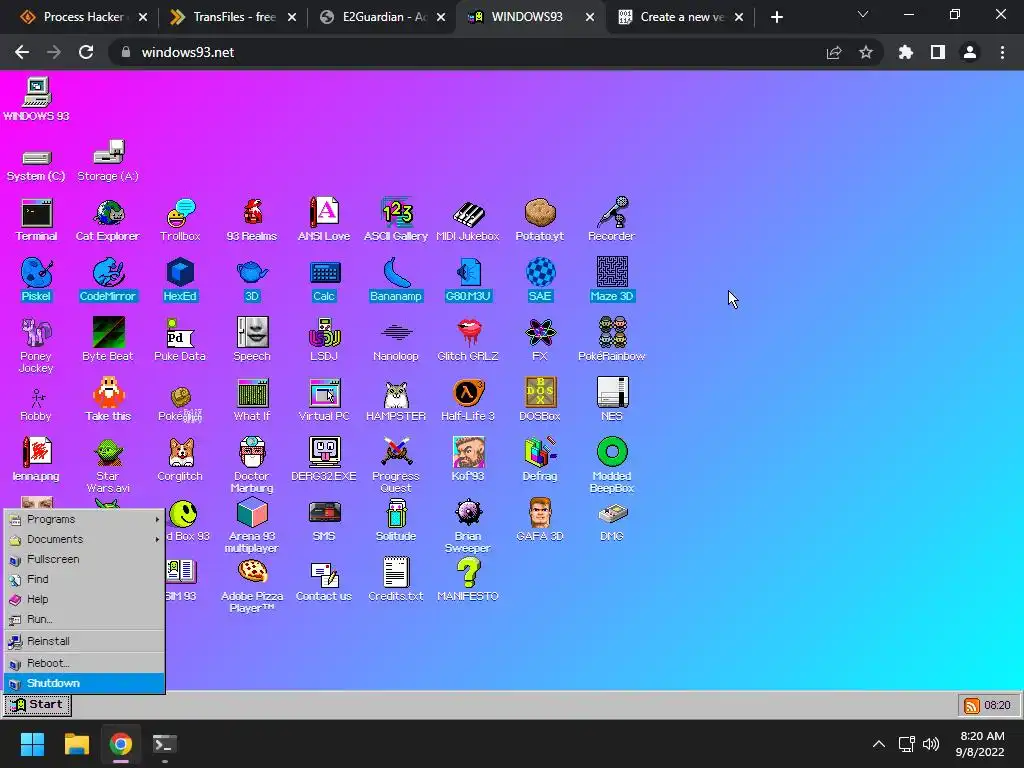The image size is (1024, 768).
Task: Expand the Programs submenu
Action: [84, 519]
